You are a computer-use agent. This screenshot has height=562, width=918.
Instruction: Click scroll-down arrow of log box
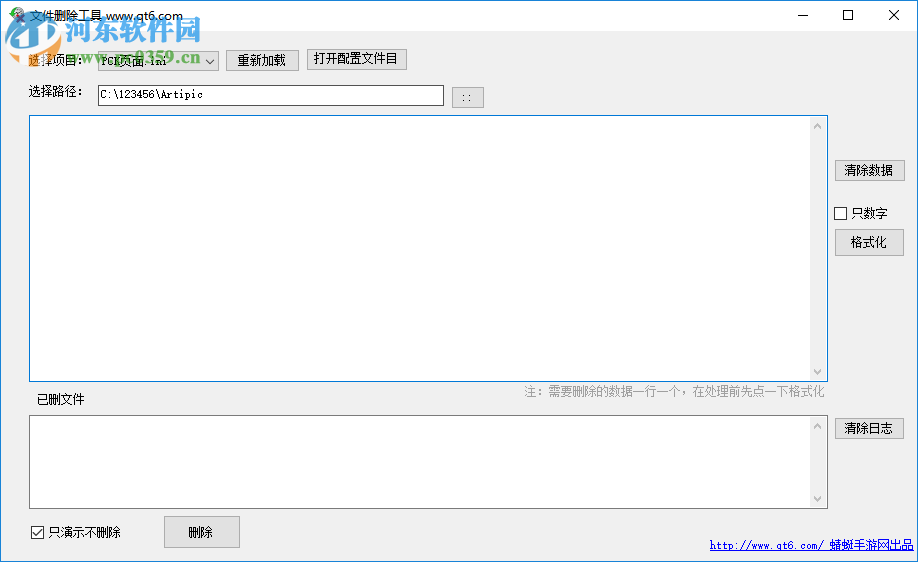(817, 499)
